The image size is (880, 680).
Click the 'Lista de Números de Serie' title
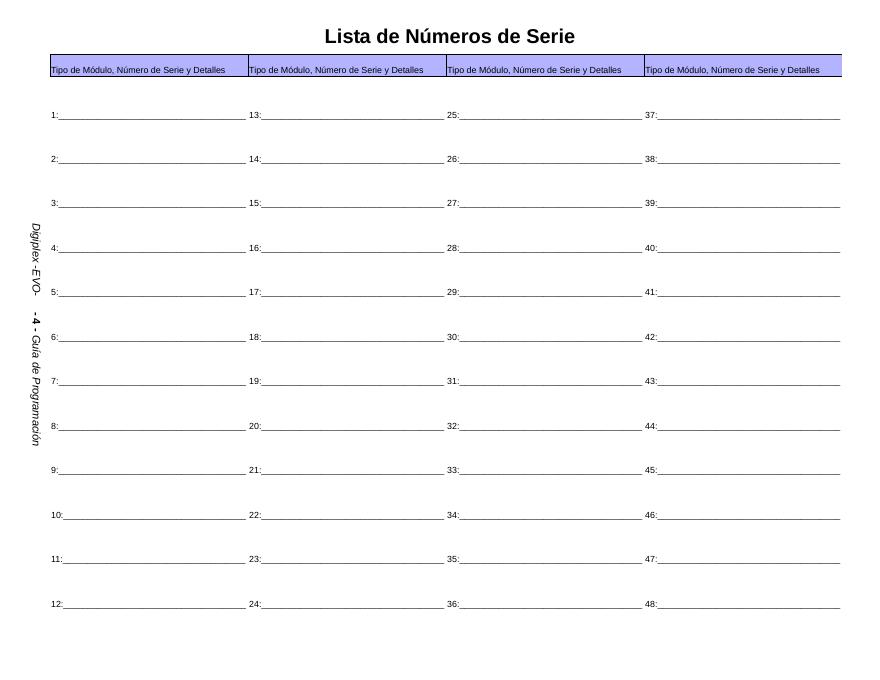(x=449, y=37)
